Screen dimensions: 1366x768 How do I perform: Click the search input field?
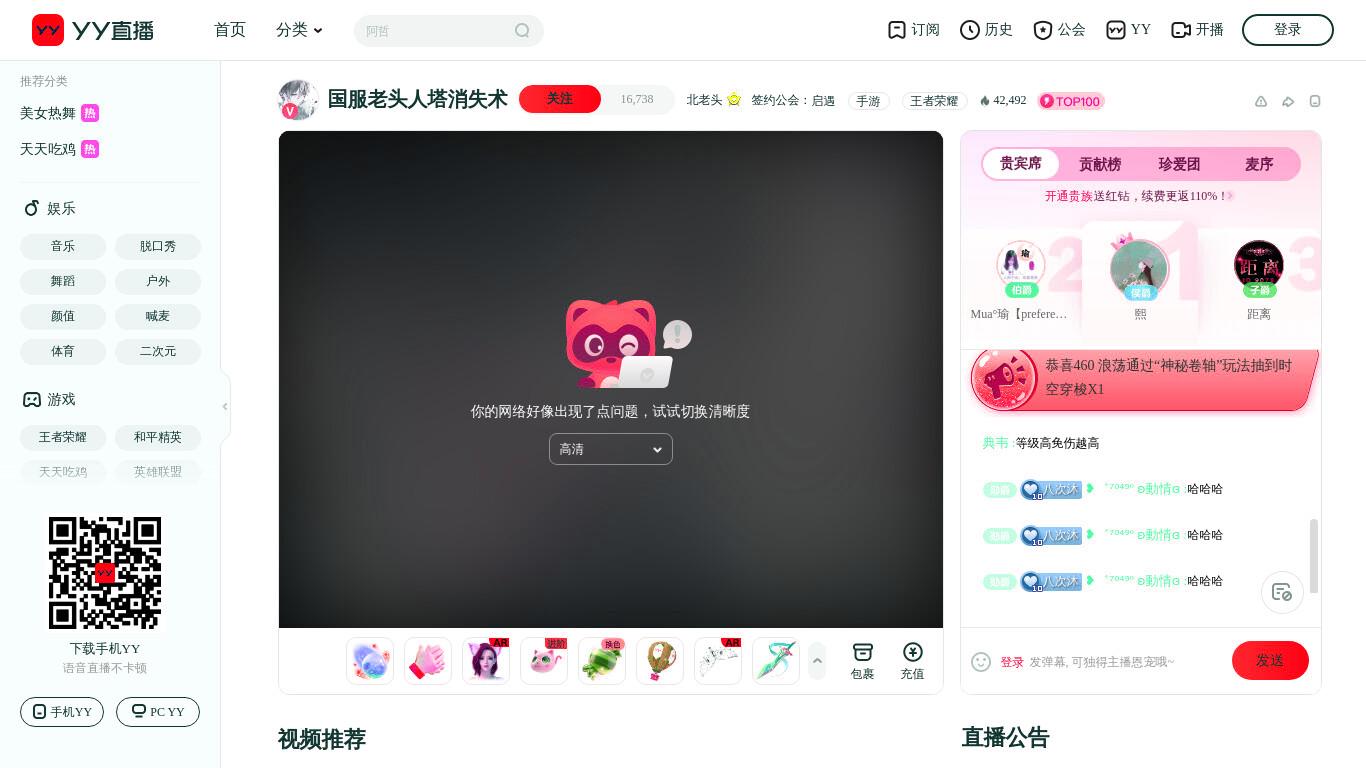tap(436, 30)
